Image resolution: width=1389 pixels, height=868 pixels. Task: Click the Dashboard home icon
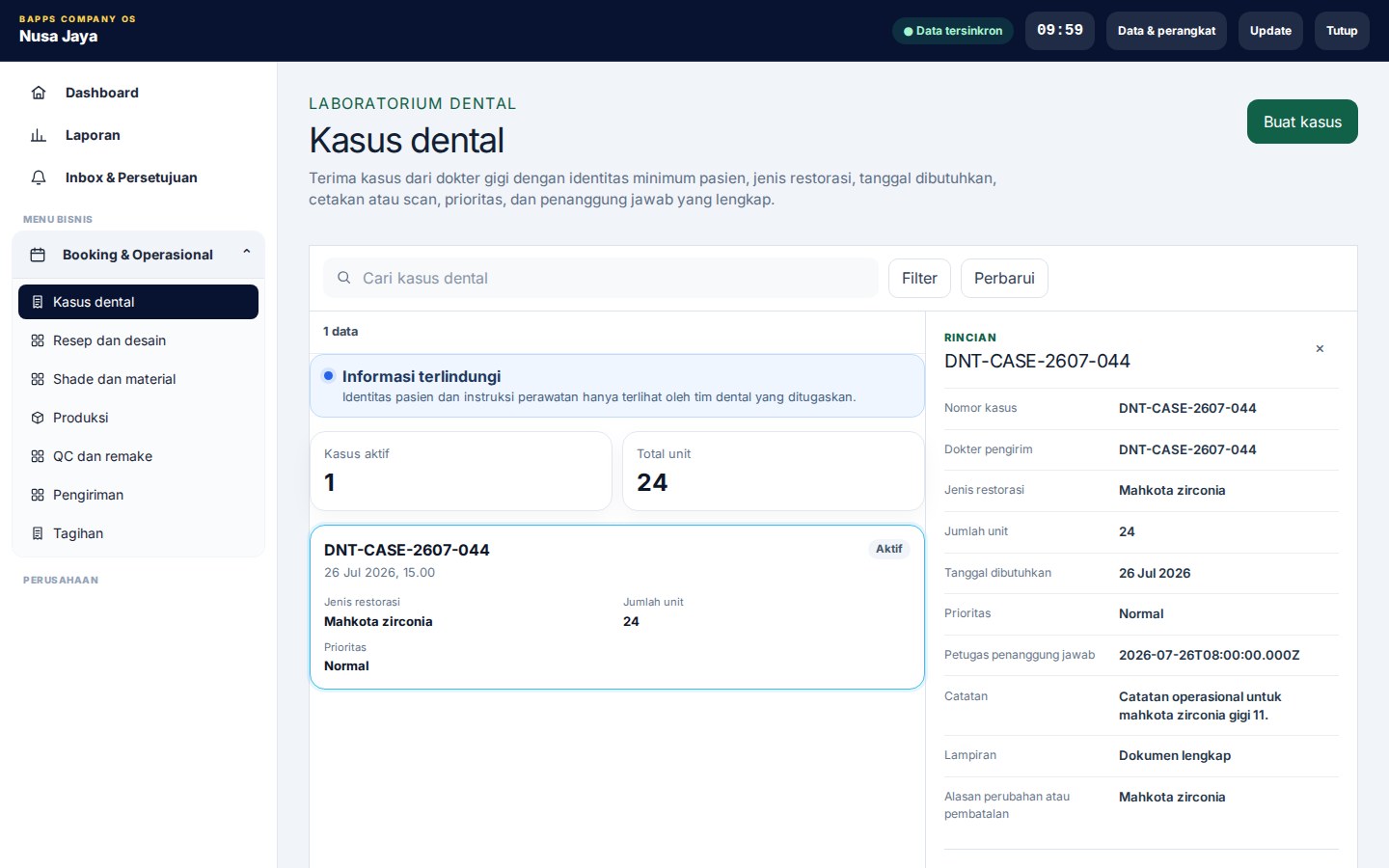39,93
